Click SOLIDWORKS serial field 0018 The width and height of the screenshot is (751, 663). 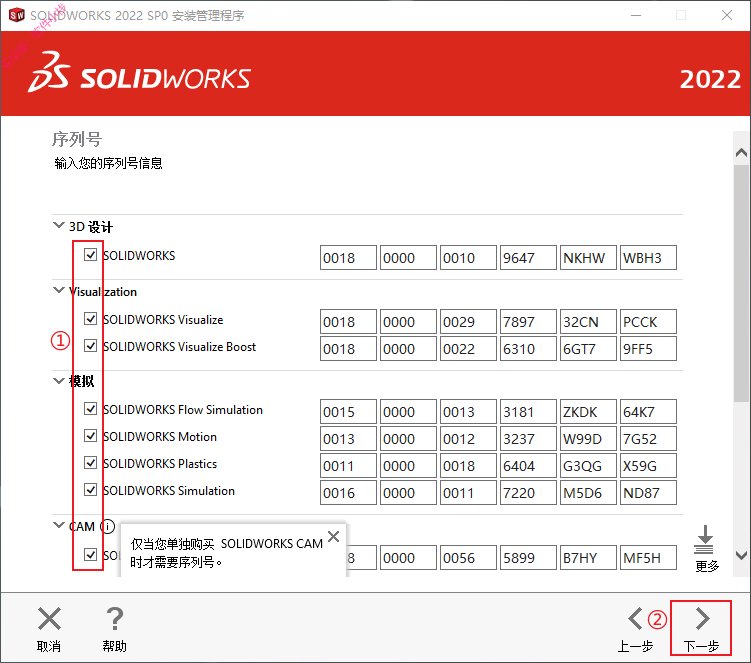[348, 258]
